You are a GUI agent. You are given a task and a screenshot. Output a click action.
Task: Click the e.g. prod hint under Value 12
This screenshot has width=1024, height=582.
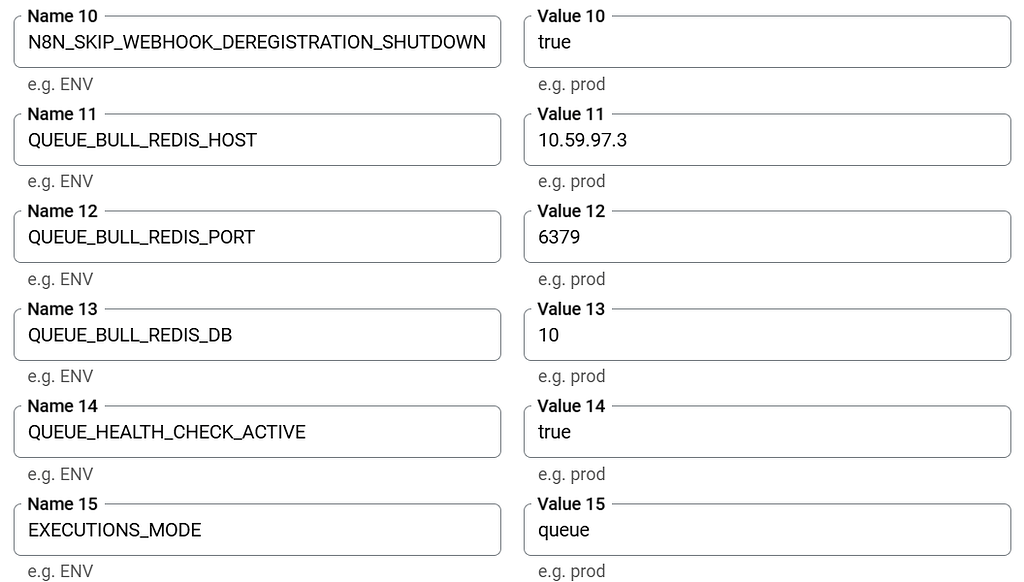coord(571,279)
